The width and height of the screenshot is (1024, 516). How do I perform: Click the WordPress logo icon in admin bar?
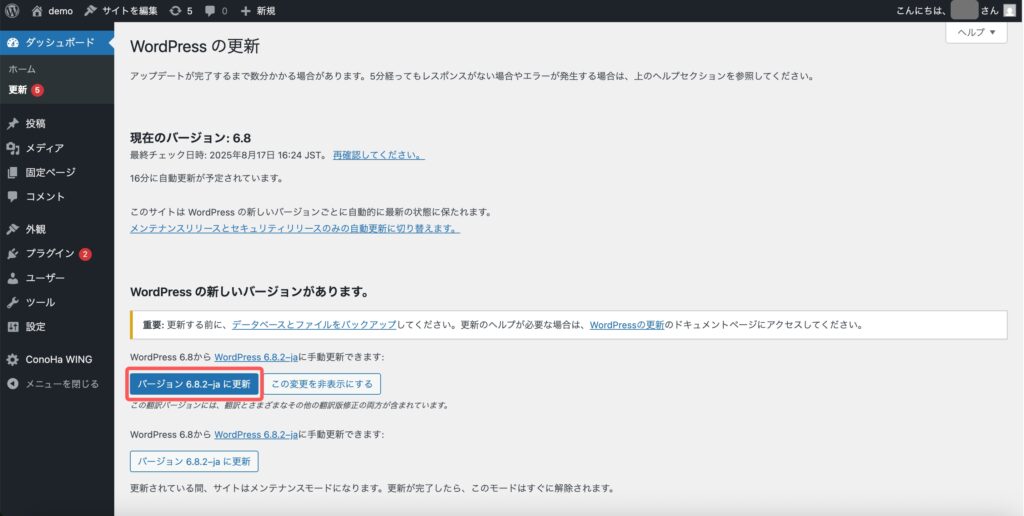[x=12, y=10]
